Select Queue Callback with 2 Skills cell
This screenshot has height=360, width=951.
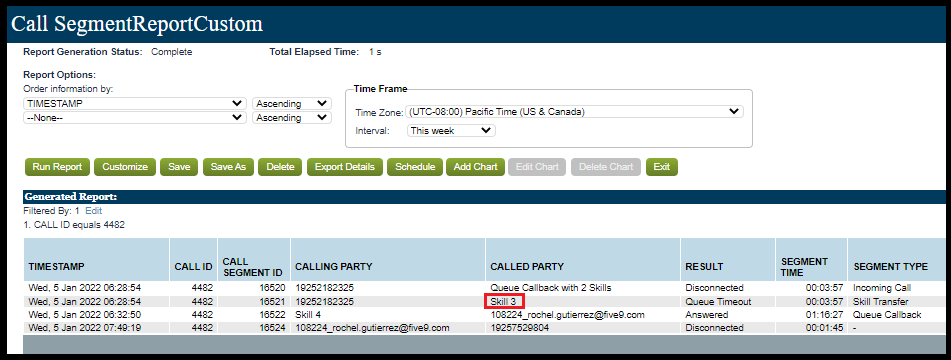550,287
